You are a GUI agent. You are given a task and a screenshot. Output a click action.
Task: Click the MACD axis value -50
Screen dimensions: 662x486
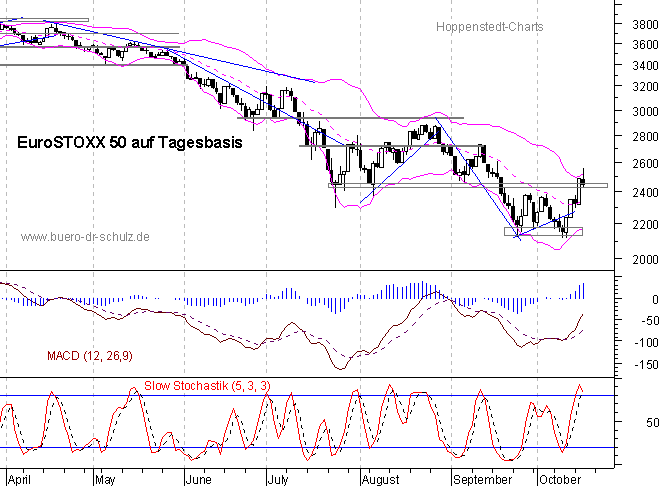click(x=649, y=320)
